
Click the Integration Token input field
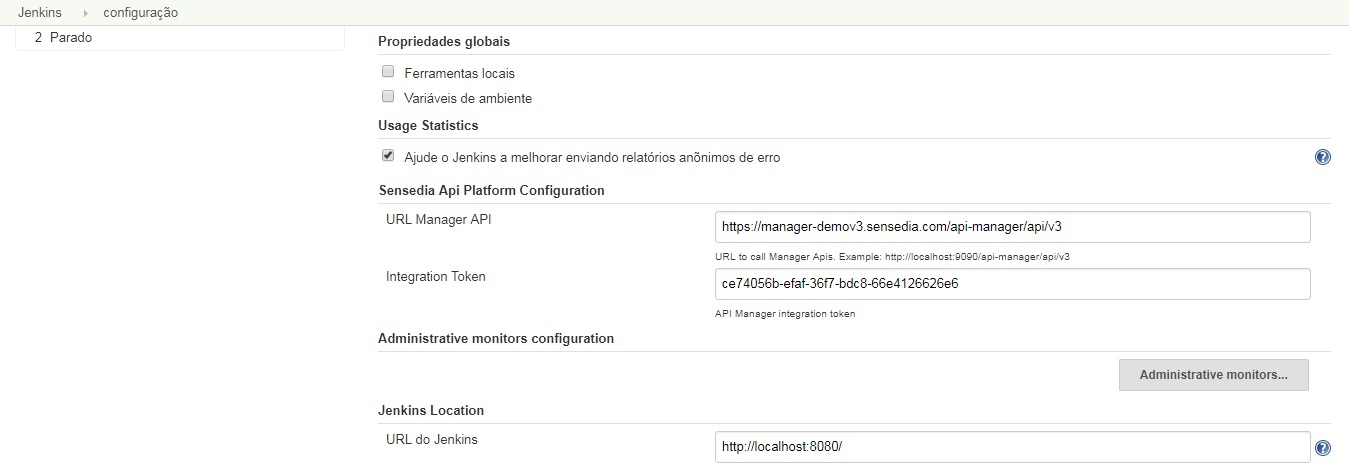[1012, 283]
